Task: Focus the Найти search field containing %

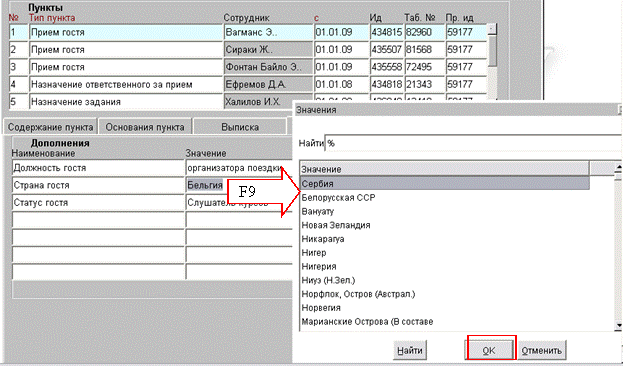Action: point(474,143)
